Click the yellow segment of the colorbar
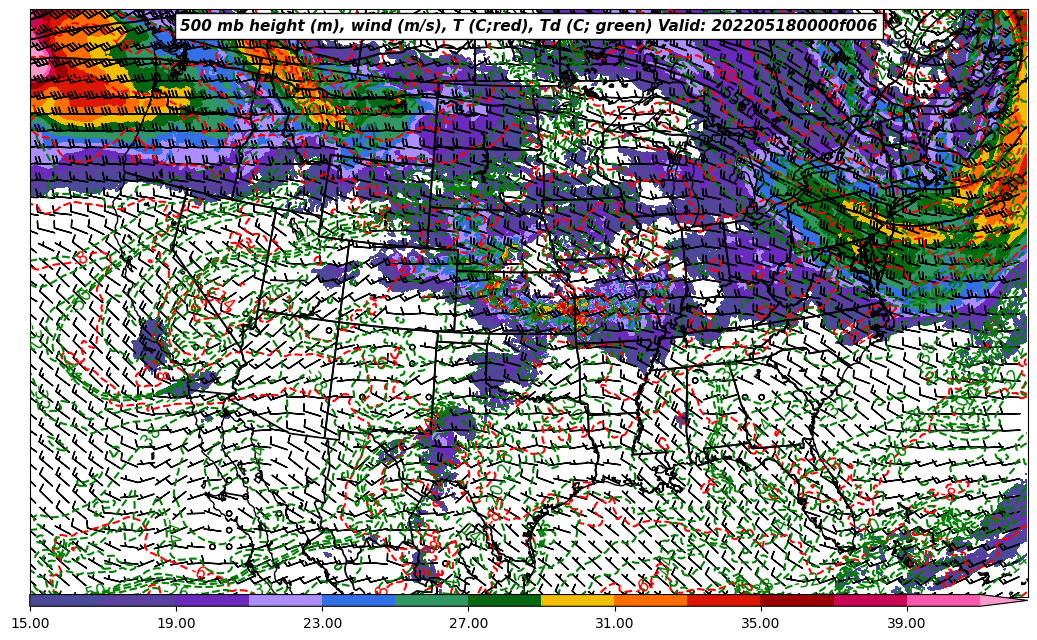Image resolution: width=1037 pixels, height=640 pixels. 577,600
